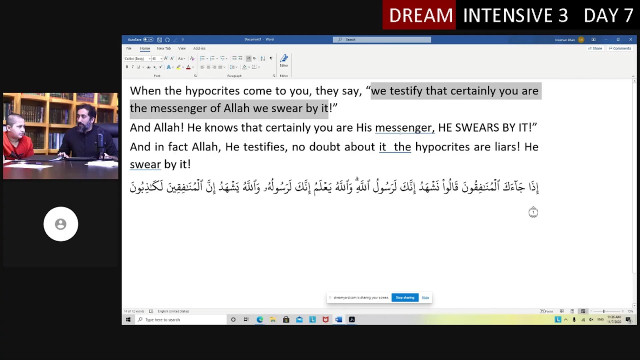The width and height of the screenshot is (640, 360).
Task: Toggle the AutoSave switch
Action: point(148,40)
